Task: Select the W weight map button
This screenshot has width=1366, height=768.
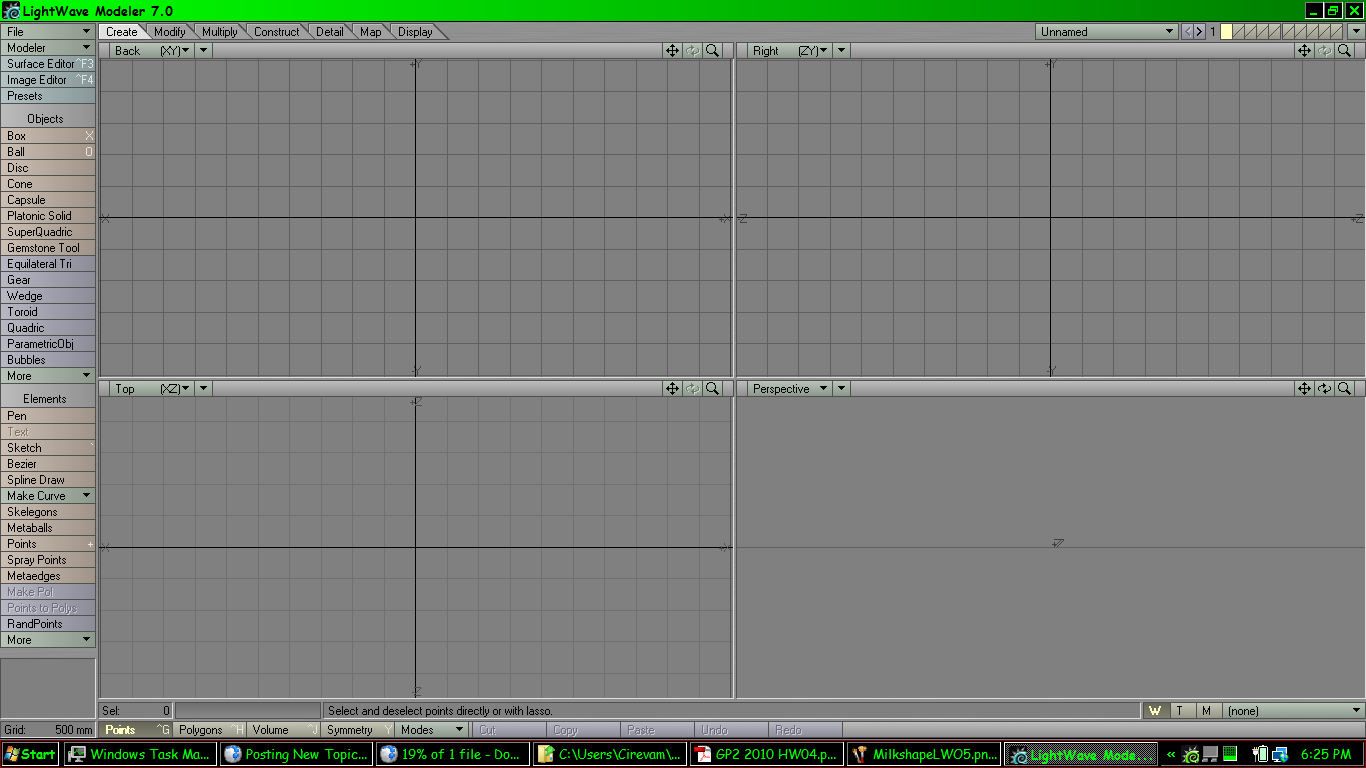Action: [1155, 711]
